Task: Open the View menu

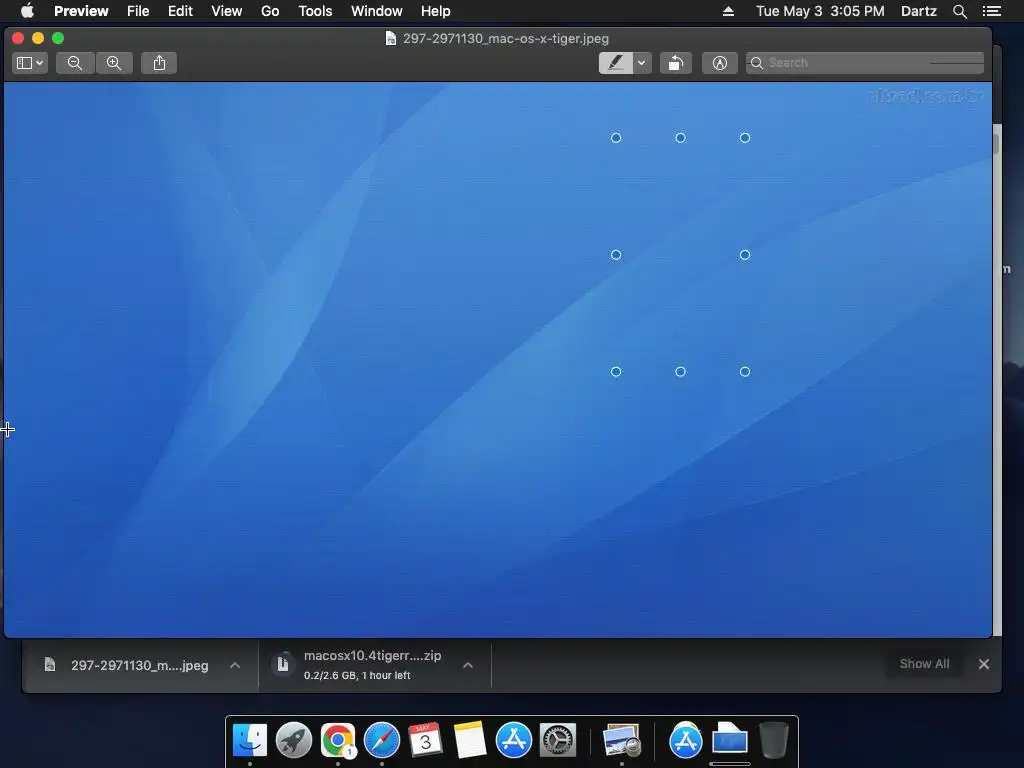Action: pos(227,11)
